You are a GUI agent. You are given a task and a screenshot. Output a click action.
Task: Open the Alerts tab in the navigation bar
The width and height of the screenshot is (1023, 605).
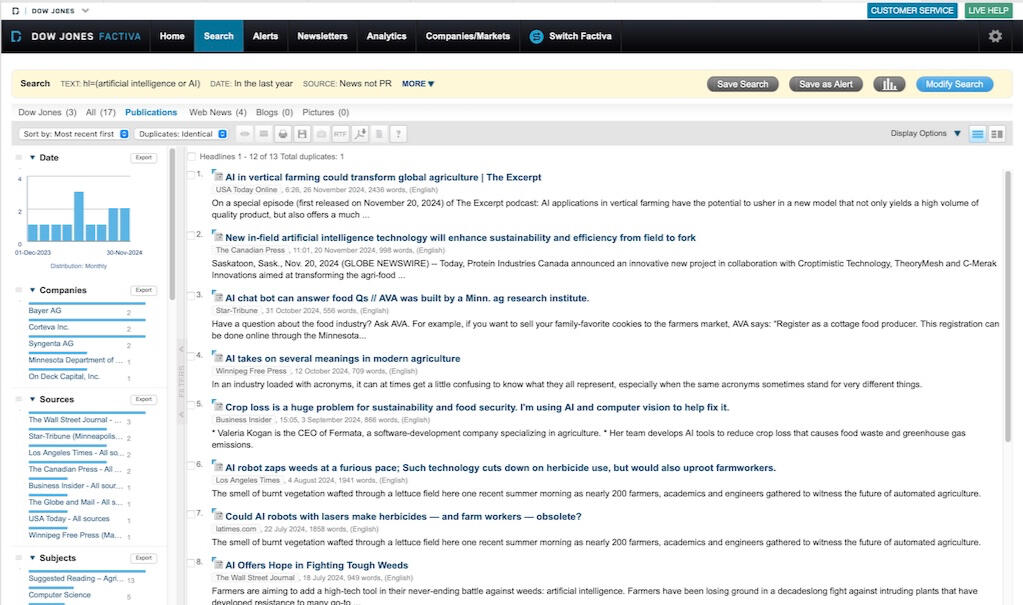click(x=265, y=36)
